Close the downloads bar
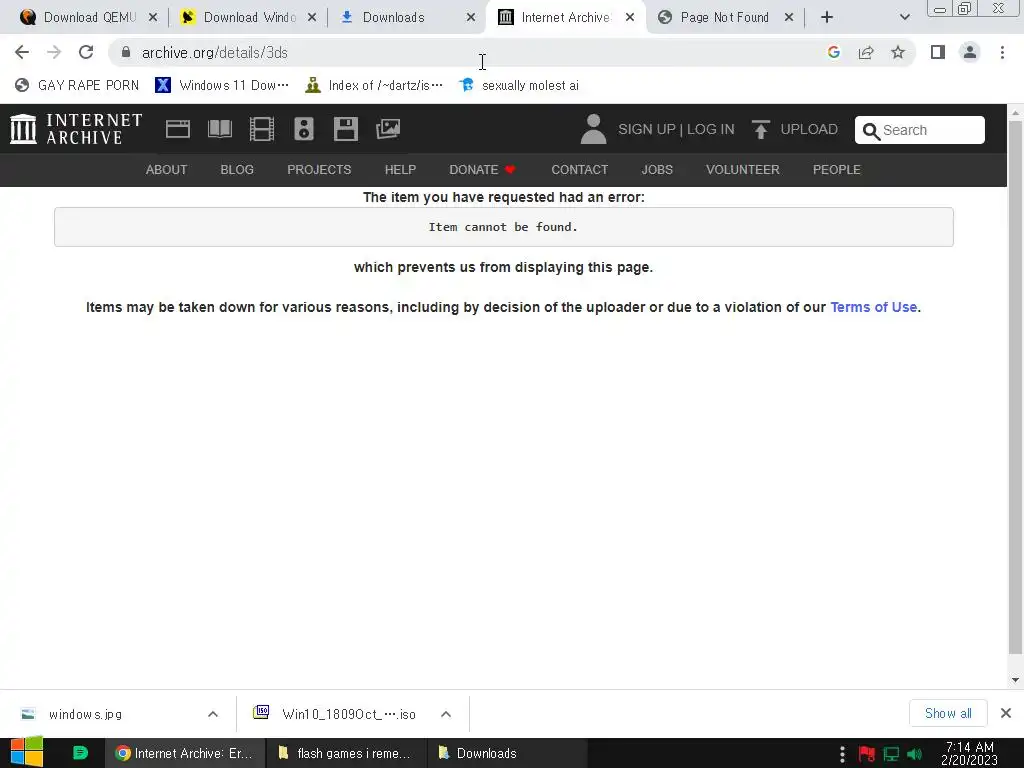The image size is (1024, 768). click(x=1006, y=713)
